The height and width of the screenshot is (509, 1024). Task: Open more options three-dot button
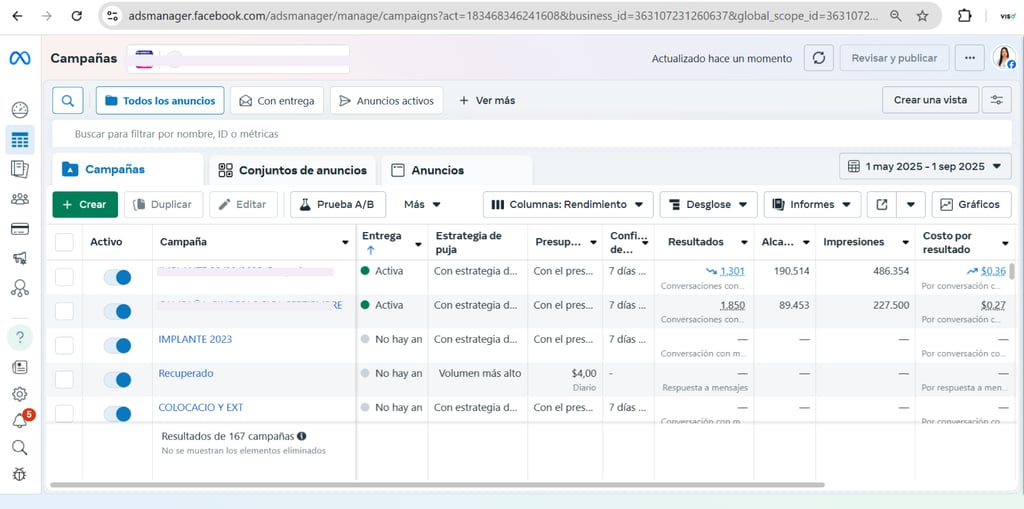tap(969, 58)
